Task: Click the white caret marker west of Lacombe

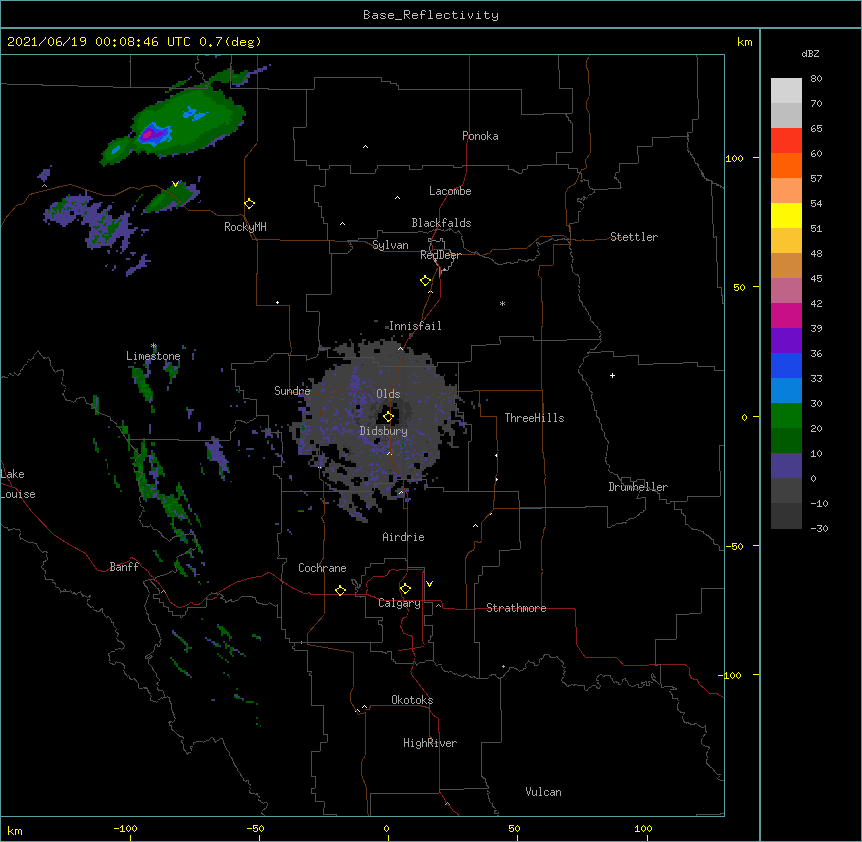Action: tap(397, 198)
